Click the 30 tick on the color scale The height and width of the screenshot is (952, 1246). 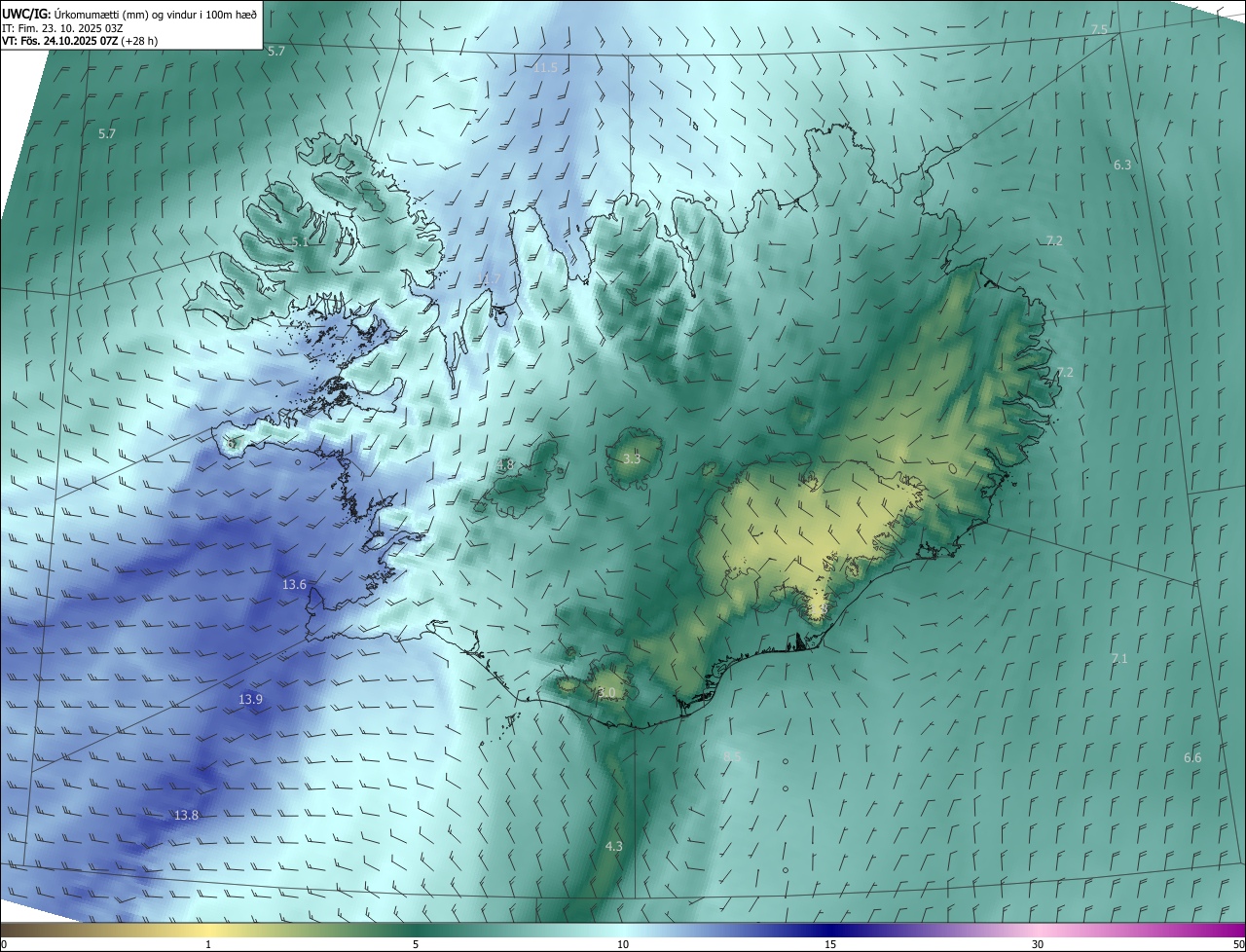click(x=1038, y=945)
